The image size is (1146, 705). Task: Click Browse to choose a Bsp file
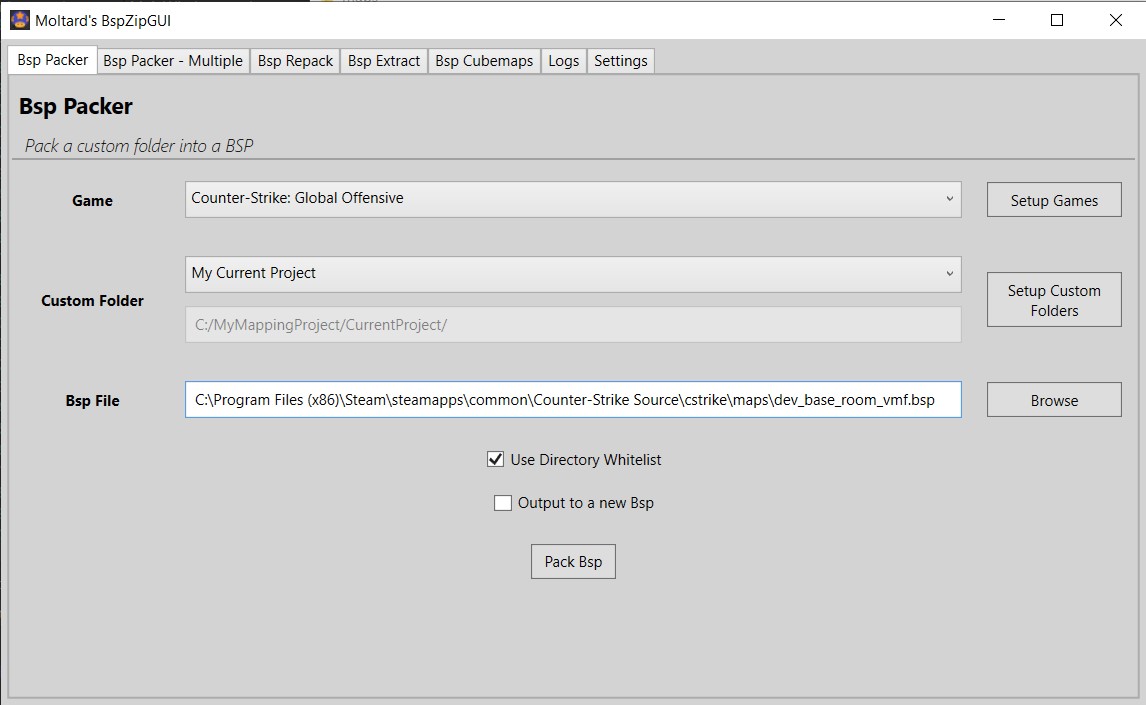tap(1054, 400)
